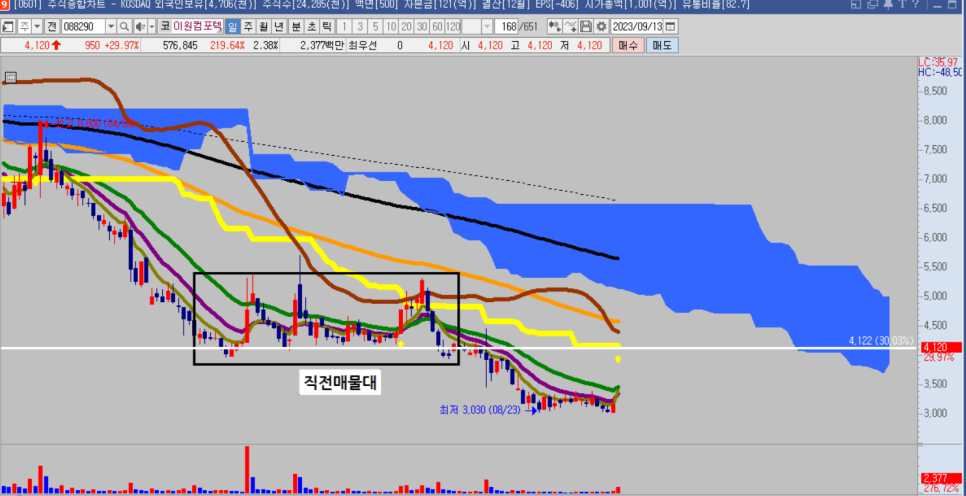This screenshot has width=966, height=496.
Task: Click the 매수 buy button
Action: [627, 45]
